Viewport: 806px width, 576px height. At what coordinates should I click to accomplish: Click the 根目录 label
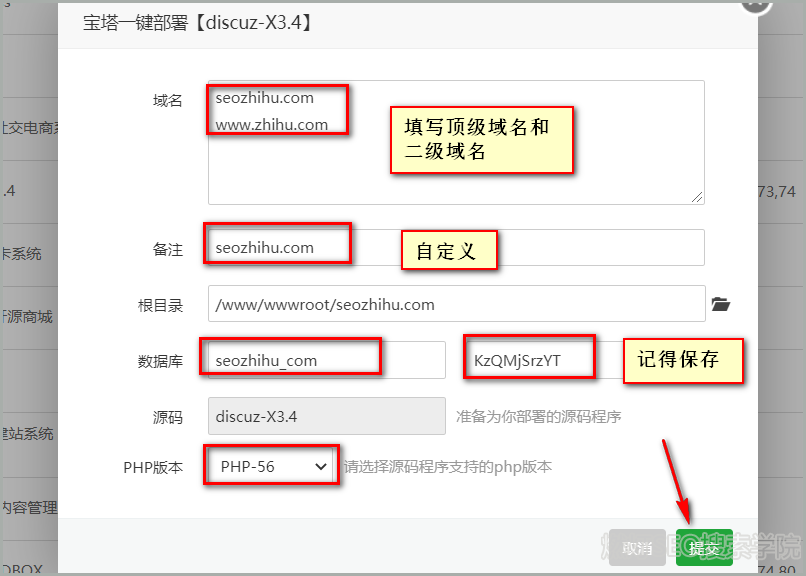160,306
